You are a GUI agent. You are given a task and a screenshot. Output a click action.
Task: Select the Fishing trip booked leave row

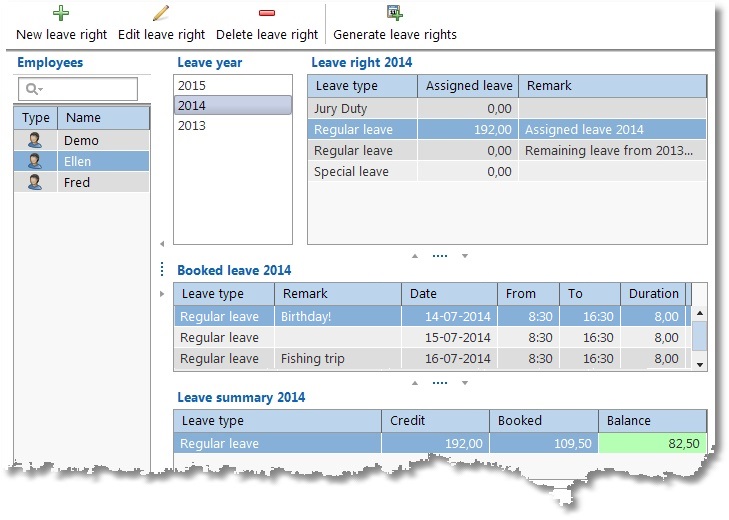[432, 358]
